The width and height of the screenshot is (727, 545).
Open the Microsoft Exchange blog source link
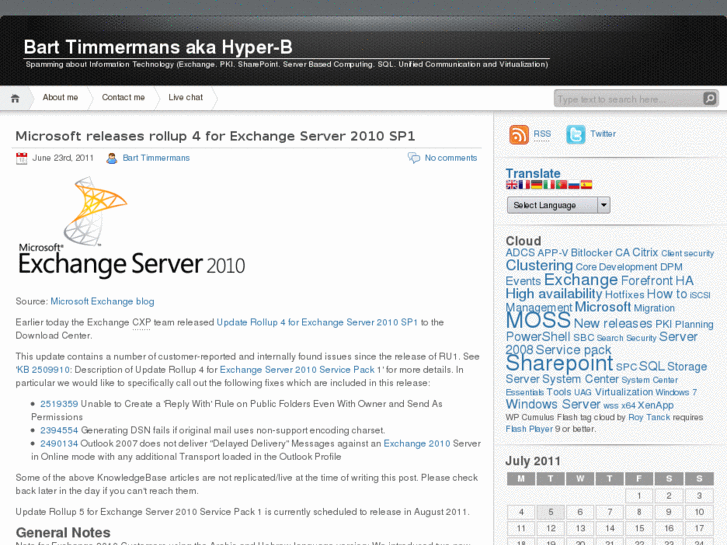(x=102, y=301)
